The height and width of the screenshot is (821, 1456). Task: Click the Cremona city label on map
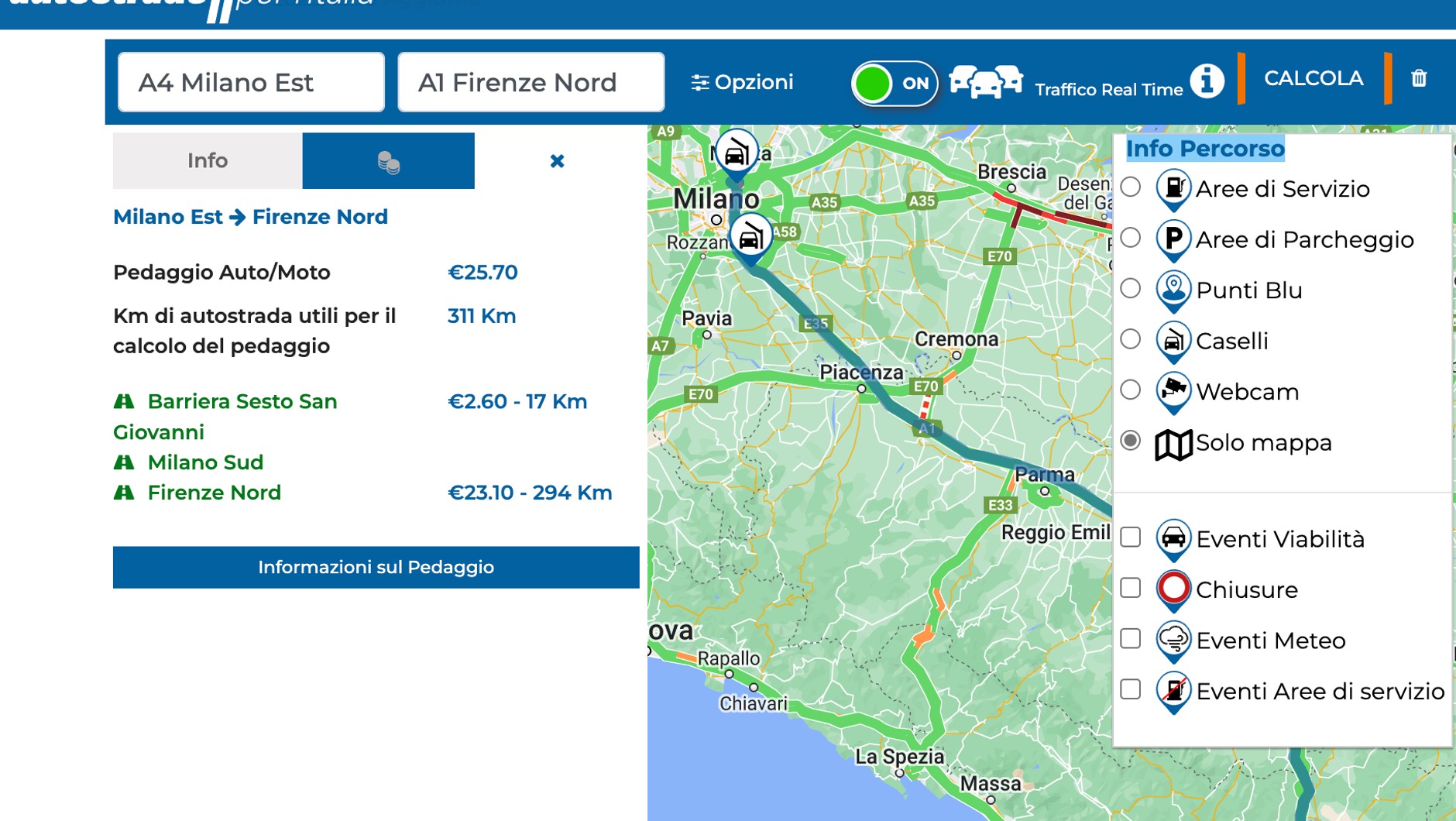[956, 339]
